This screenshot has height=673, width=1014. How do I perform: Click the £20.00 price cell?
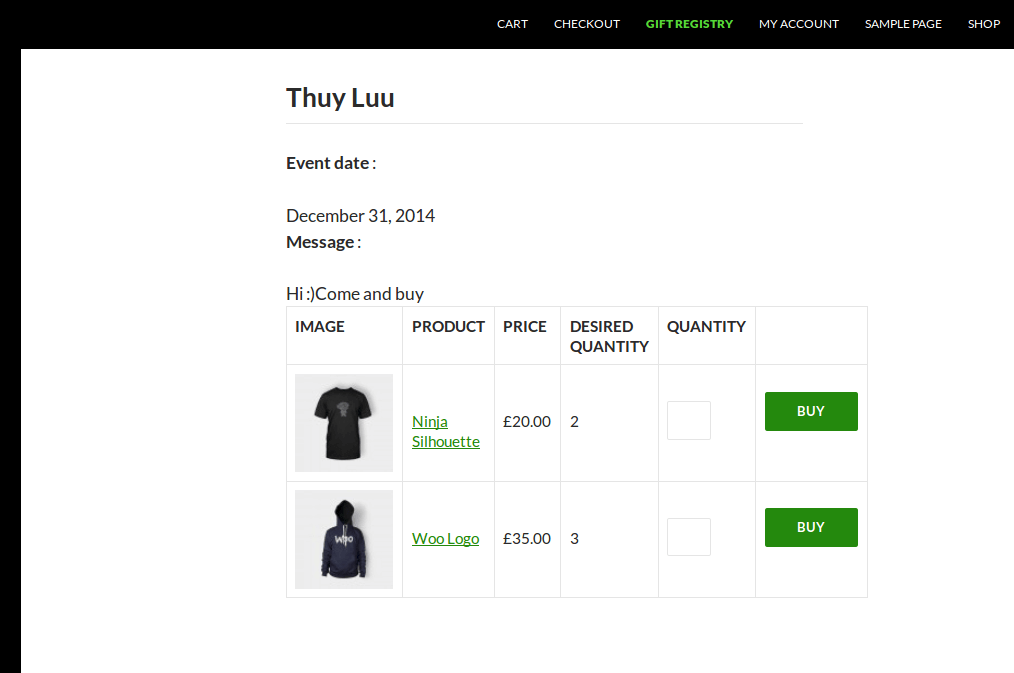pos(527,422)
